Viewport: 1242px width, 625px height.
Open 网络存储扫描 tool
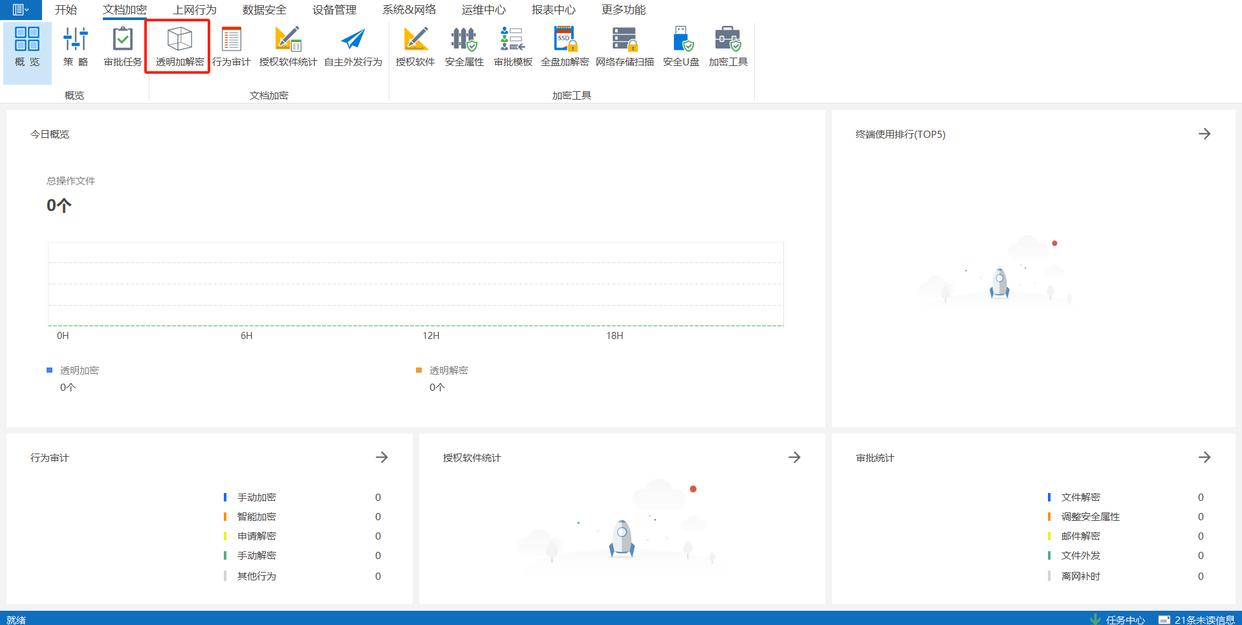[624, 47]
